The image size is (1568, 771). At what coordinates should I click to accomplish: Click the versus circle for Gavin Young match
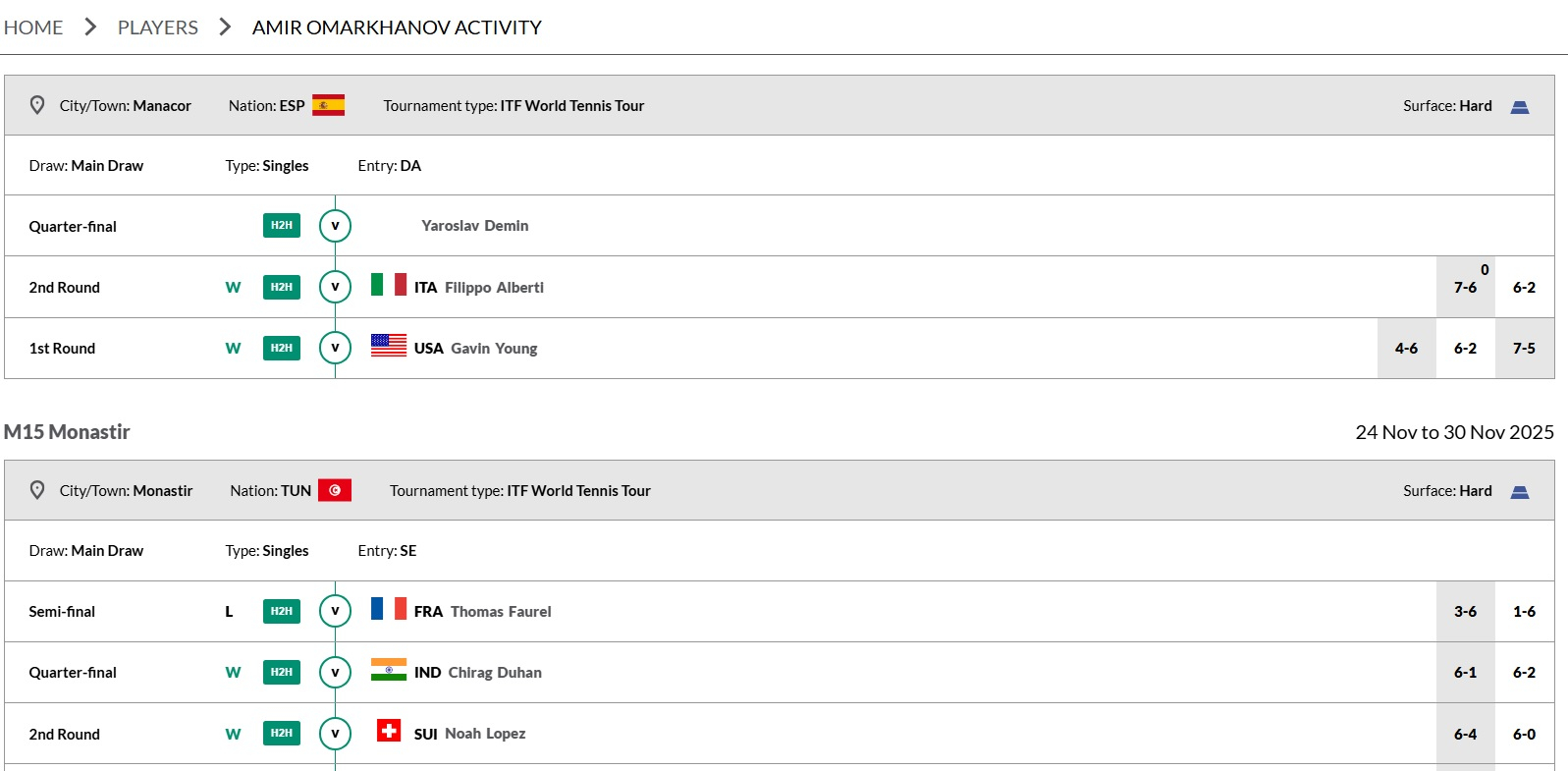click(335, 348)
